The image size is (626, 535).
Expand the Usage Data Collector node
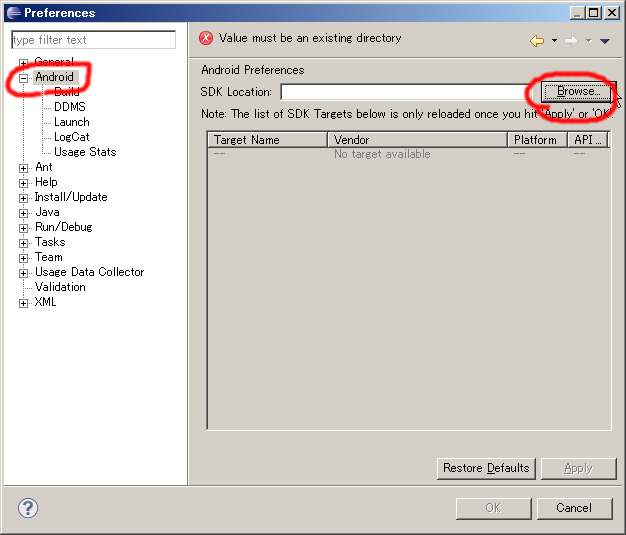[23, 273]
